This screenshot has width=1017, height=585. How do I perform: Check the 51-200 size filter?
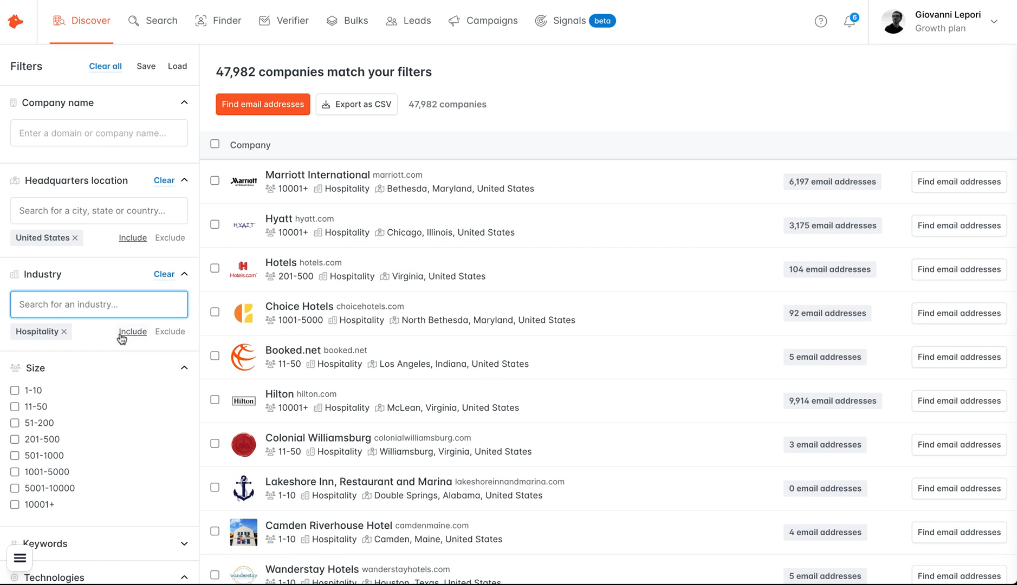tap(15, 423)
